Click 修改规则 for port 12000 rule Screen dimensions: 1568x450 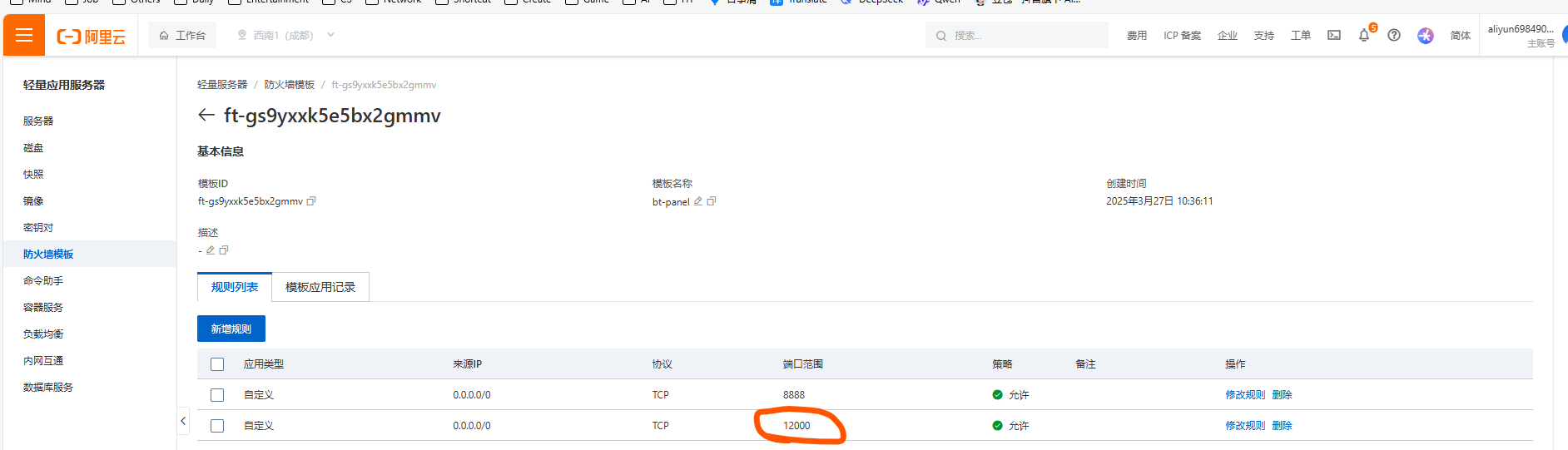[1245, 426]
